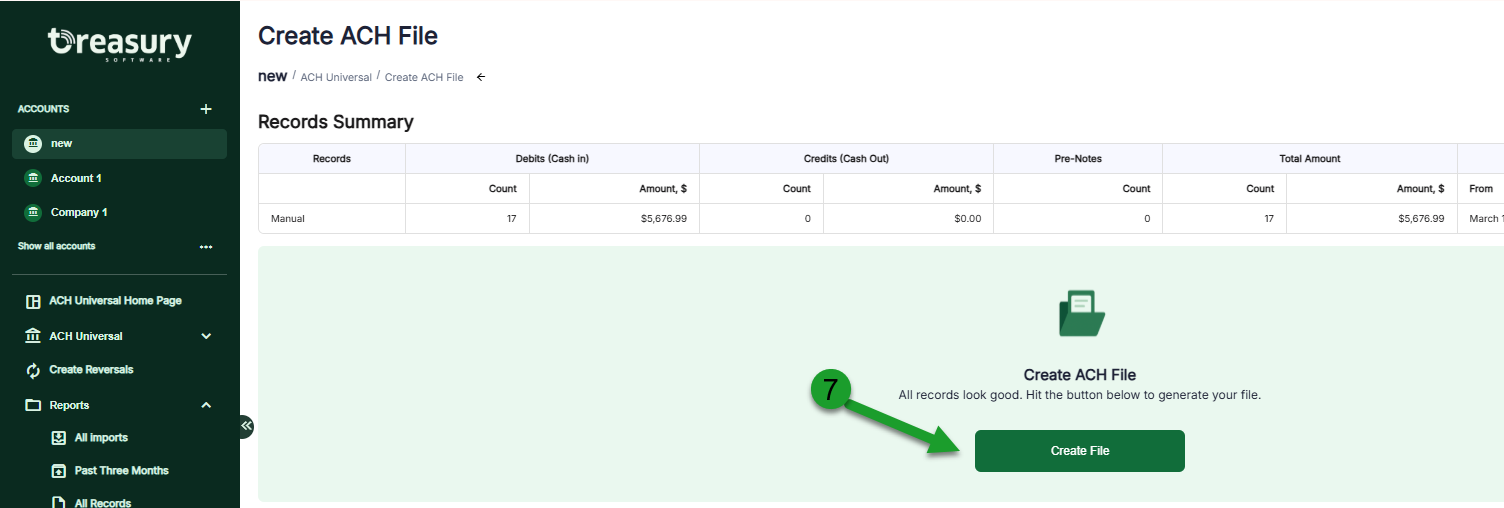
Task: Collapse the Reports section chevron
Action: tap(206, 405)
